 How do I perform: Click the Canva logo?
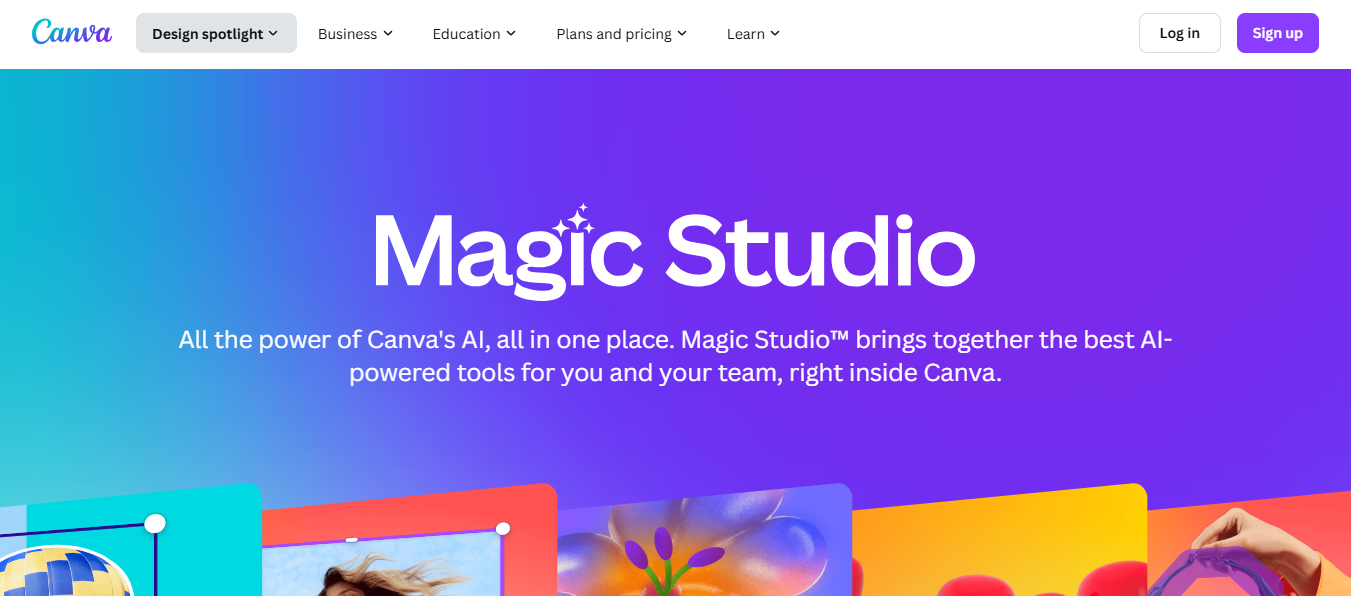[72, 33]
